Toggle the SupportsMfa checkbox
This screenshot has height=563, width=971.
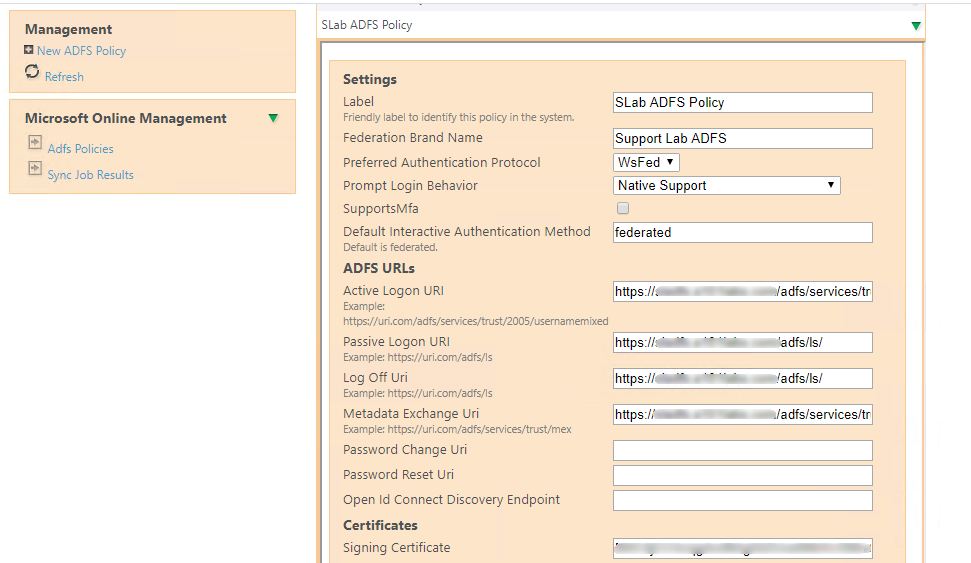623,209
